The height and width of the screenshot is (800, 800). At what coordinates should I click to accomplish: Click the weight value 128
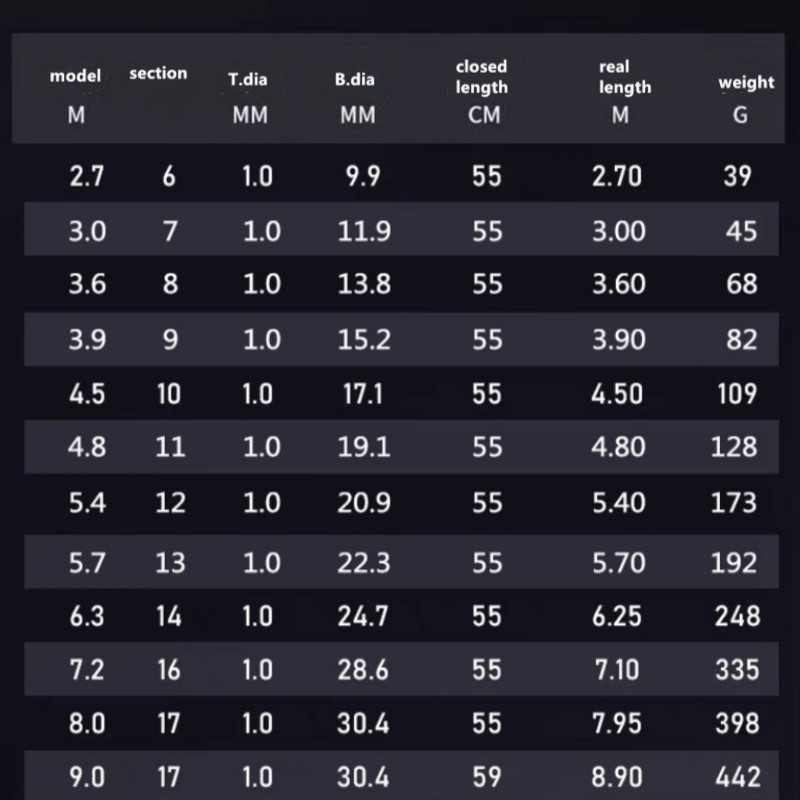(x=734, y=447)
